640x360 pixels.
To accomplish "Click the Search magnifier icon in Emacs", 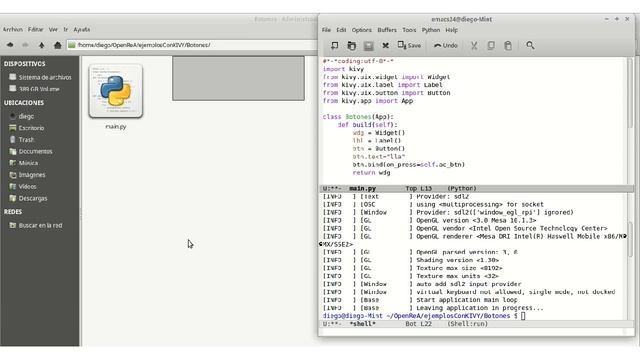I will [530, 45].
